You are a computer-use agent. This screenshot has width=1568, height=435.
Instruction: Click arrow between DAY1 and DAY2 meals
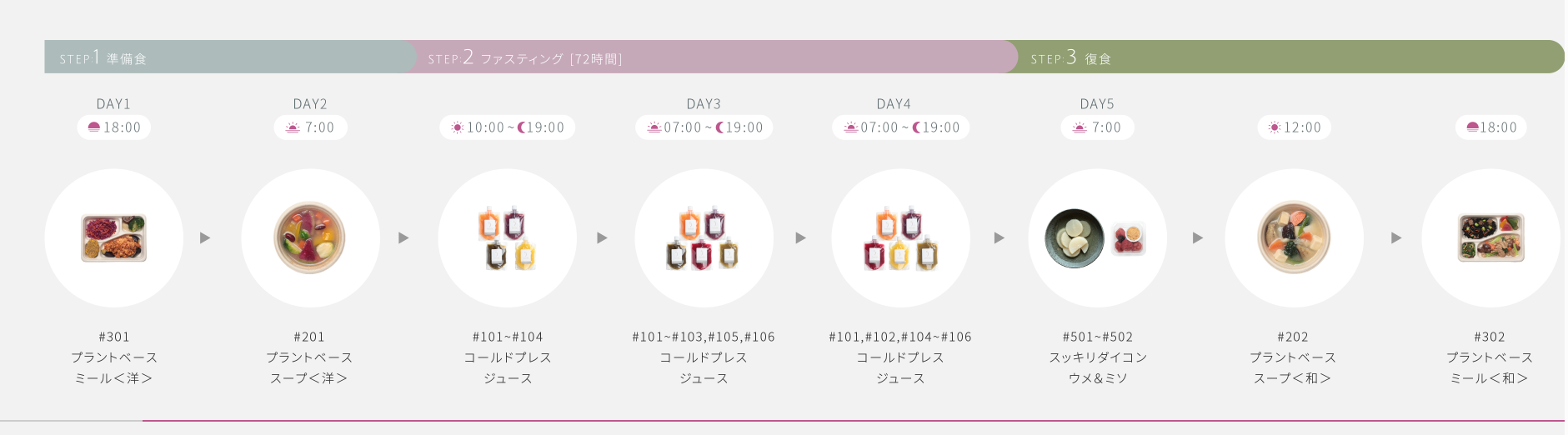[x=205, y=238]
